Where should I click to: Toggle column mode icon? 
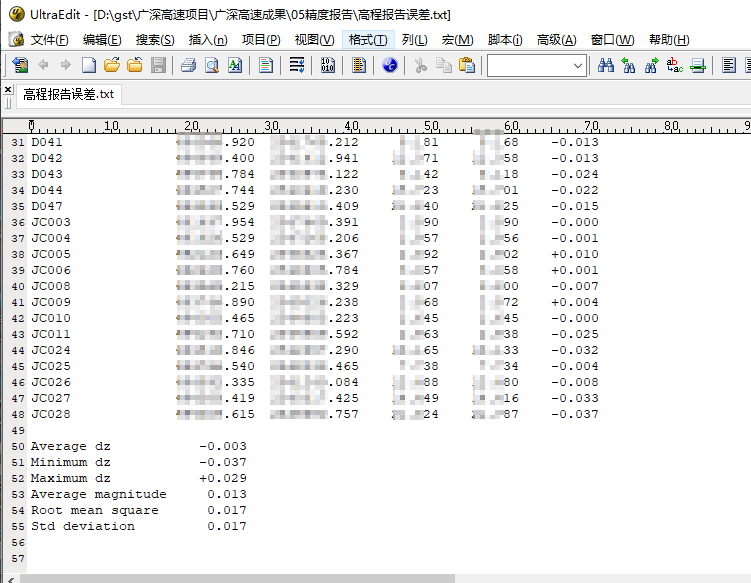(x=359, y=66)
